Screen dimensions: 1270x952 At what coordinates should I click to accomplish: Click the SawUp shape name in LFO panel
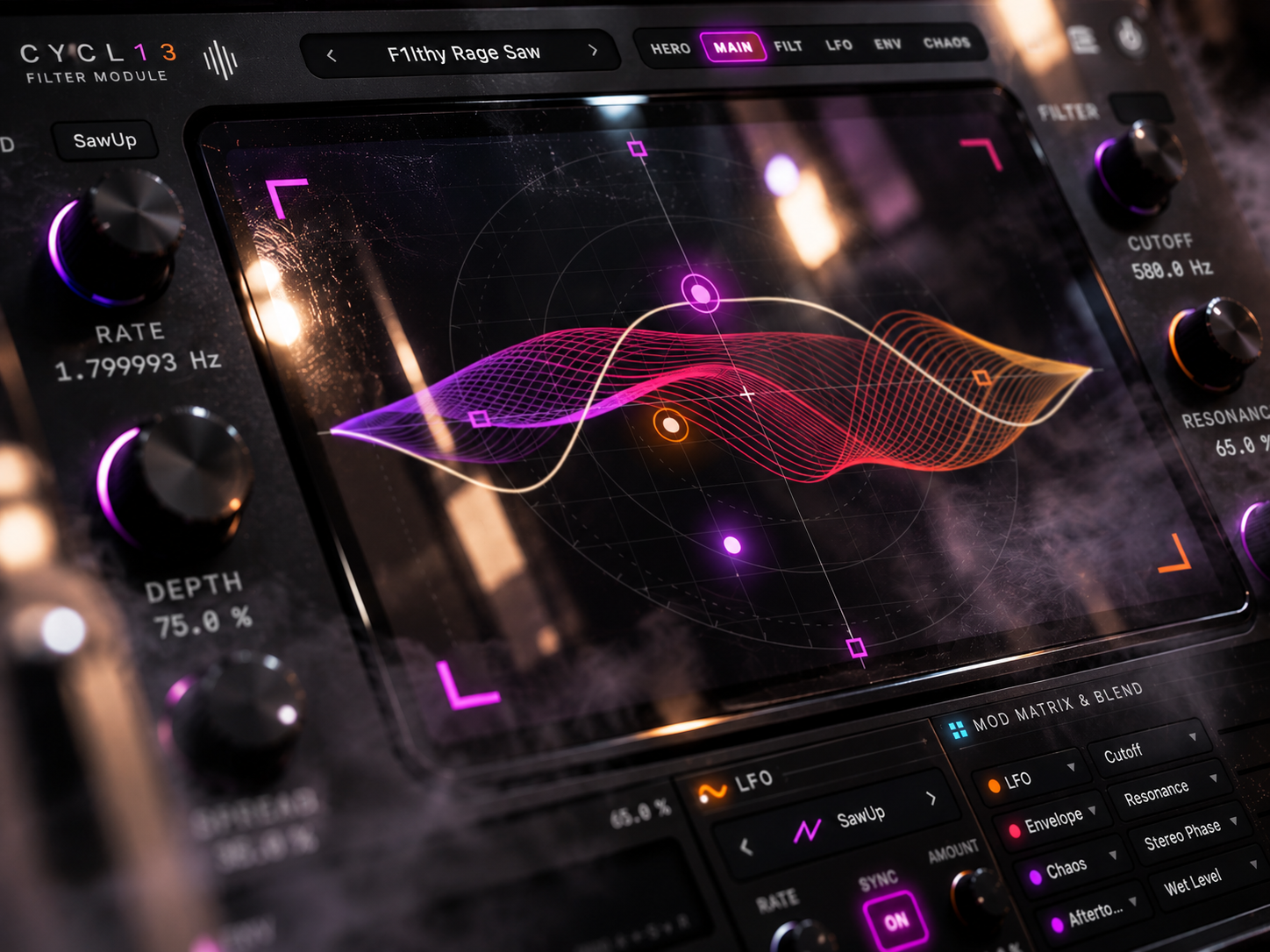pyautogui.click(x=861, y=817)
